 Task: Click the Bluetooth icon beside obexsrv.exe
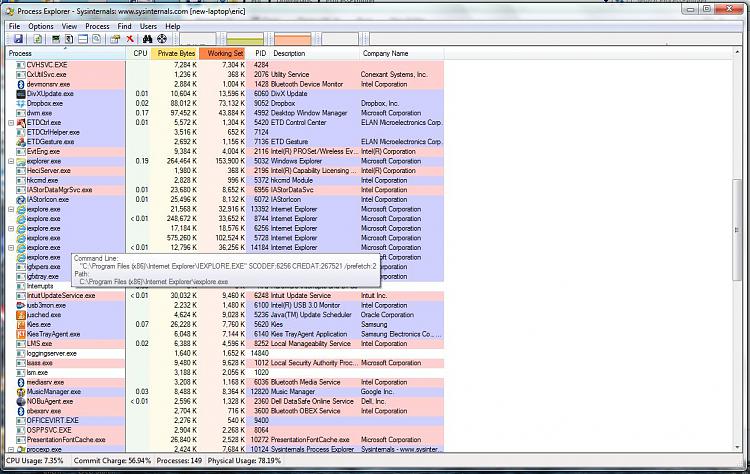click(21, 411)
